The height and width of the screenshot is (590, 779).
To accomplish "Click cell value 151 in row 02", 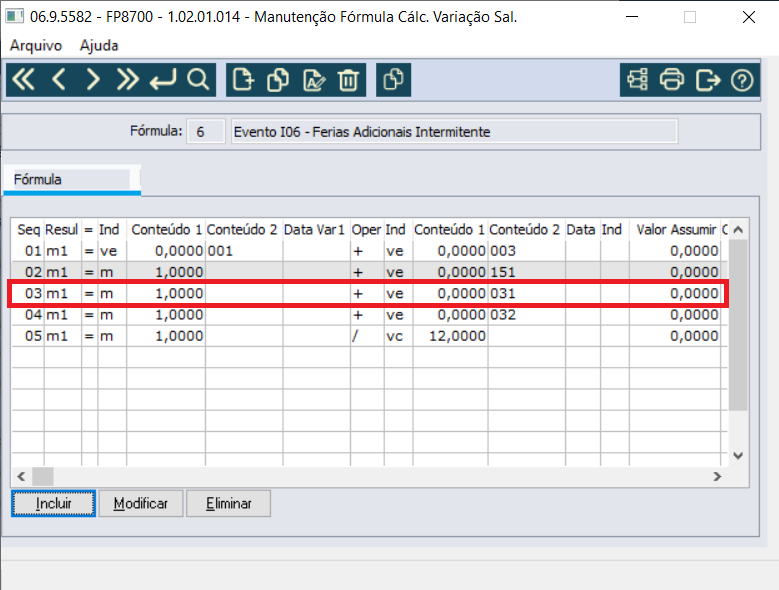I will point(503,272).
